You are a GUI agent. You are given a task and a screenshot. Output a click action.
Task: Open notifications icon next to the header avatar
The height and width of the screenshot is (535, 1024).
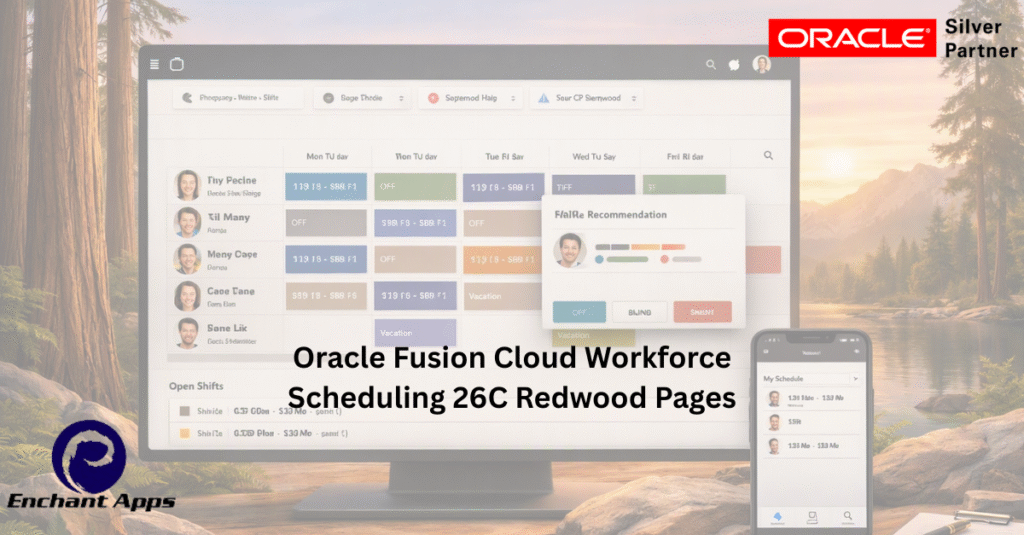pyautogui.click(x=734, y=65)
